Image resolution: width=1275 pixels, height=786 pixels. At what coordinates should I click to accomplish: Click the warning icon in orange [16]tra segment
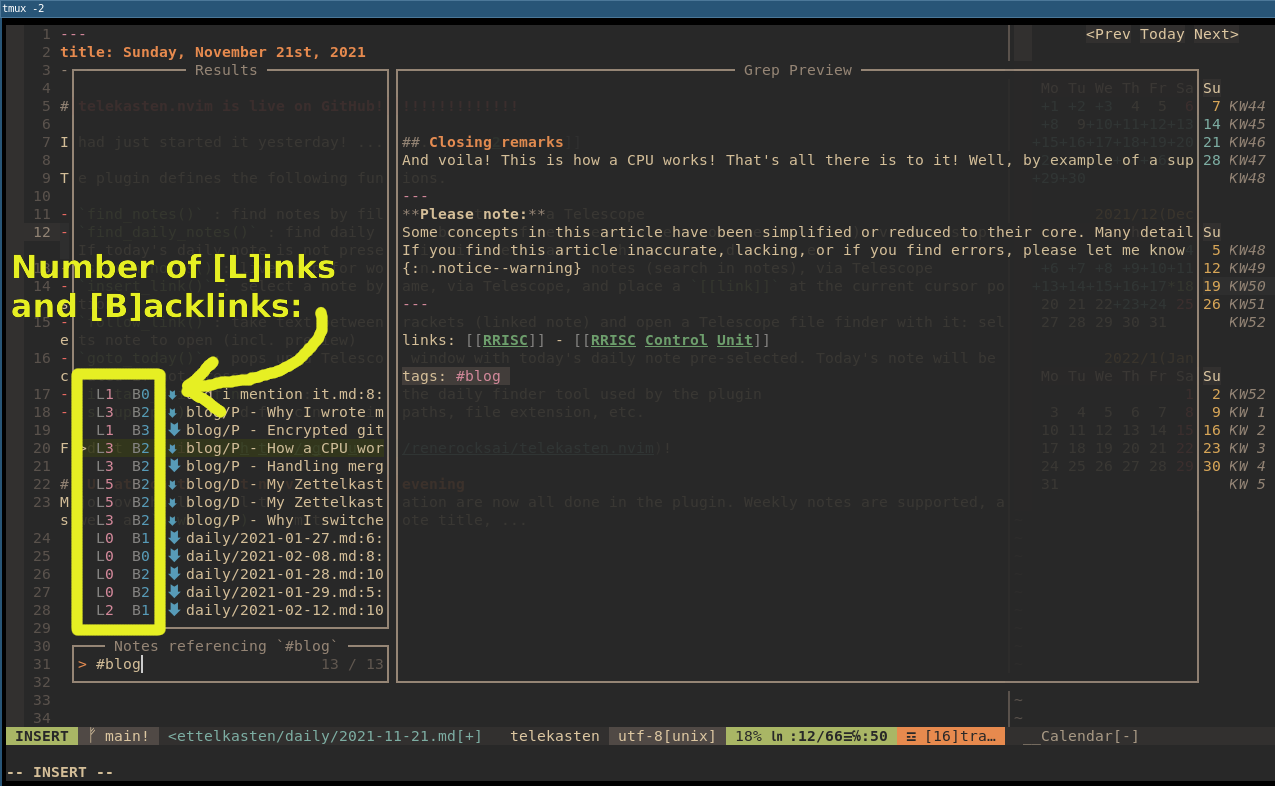[x=911, y=736]
